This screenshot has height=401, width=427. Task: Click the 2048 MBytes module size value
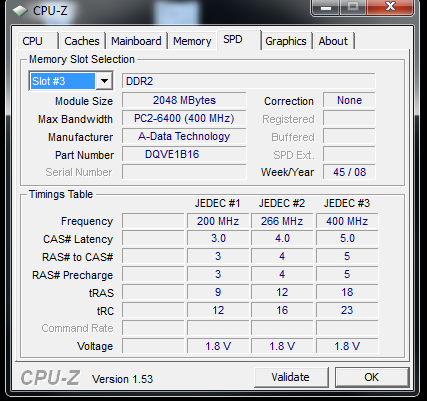pos(184,100)
